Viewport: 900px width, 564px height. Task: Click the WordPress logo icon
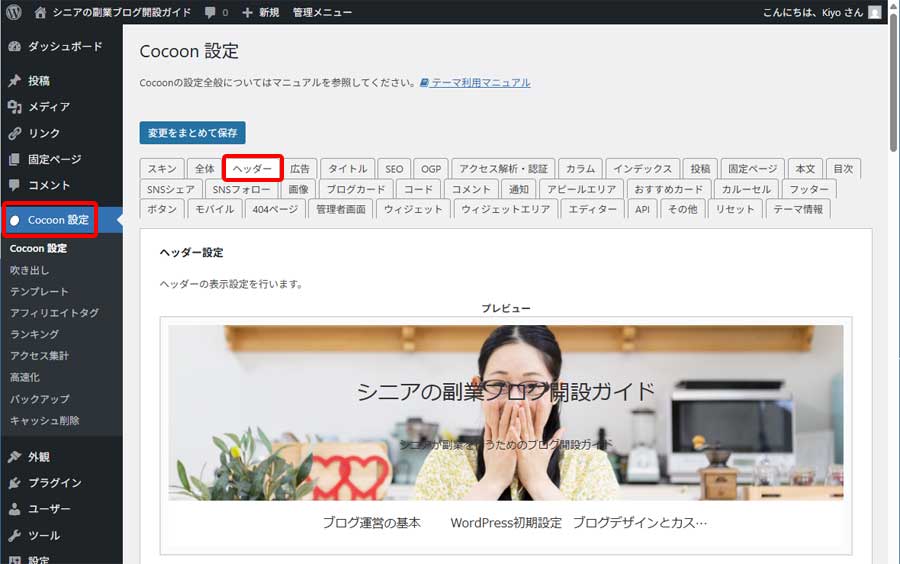pos(13,12)
